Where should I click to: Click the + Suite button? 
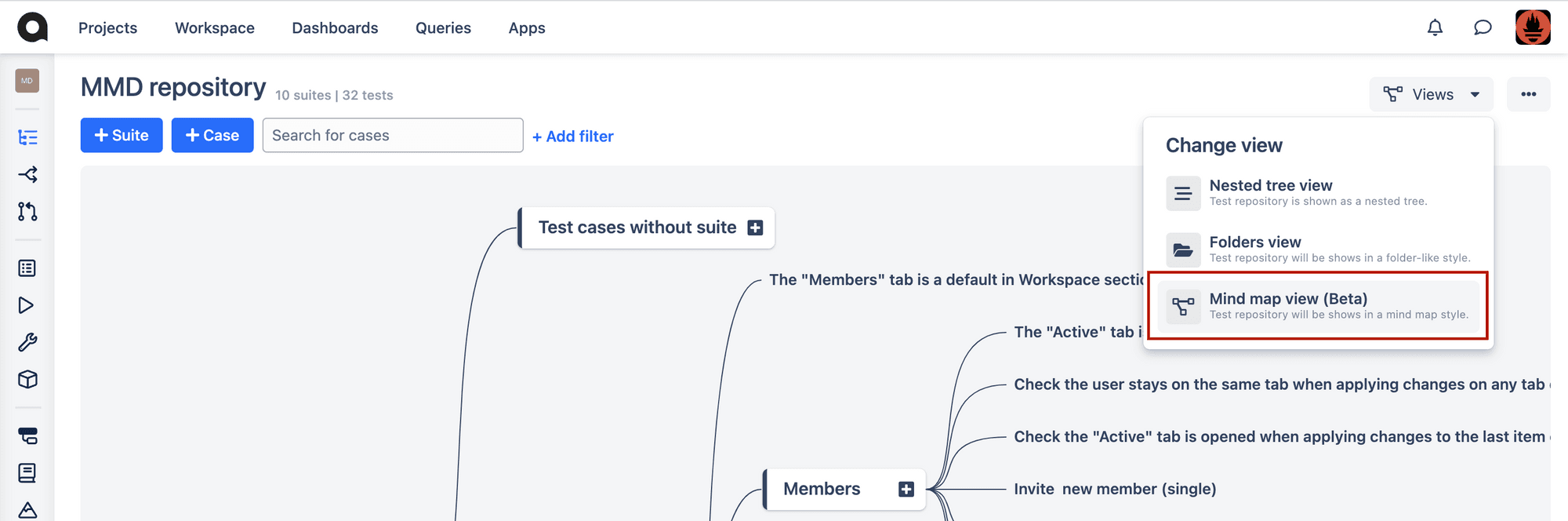click(x=122, y=135)
